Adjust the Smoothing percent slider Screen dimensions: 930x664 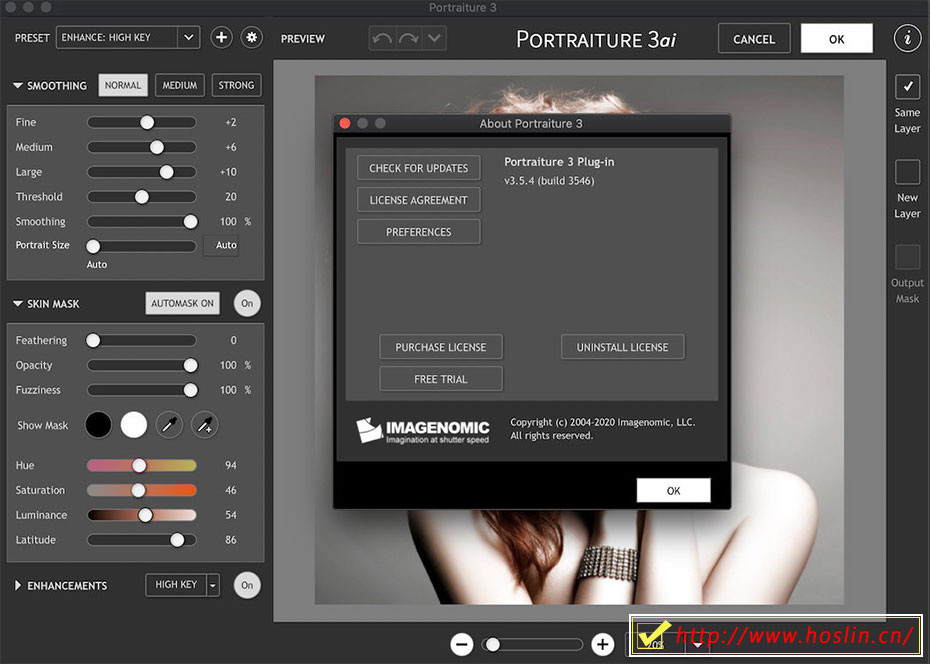[x=142, y=222]
